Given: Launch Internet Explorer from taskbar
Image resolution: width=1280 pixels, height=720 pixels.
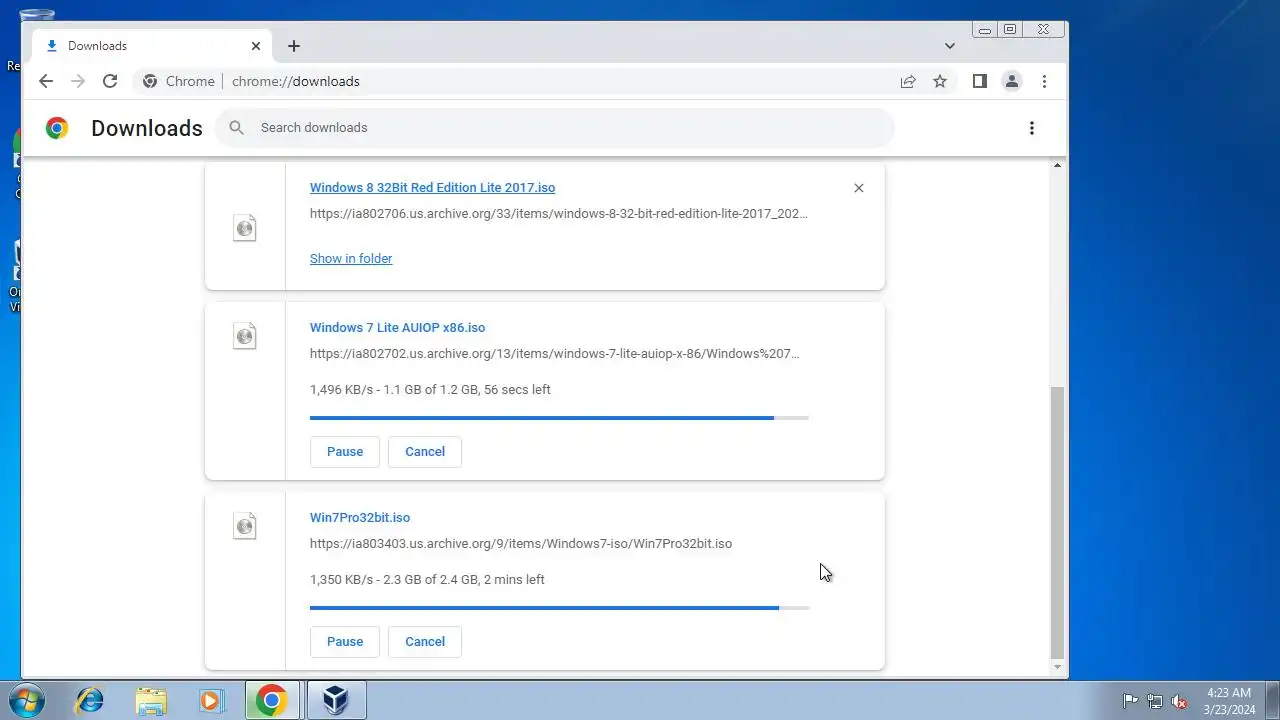Looking at the screenshot, I should [x=90, y=700].
